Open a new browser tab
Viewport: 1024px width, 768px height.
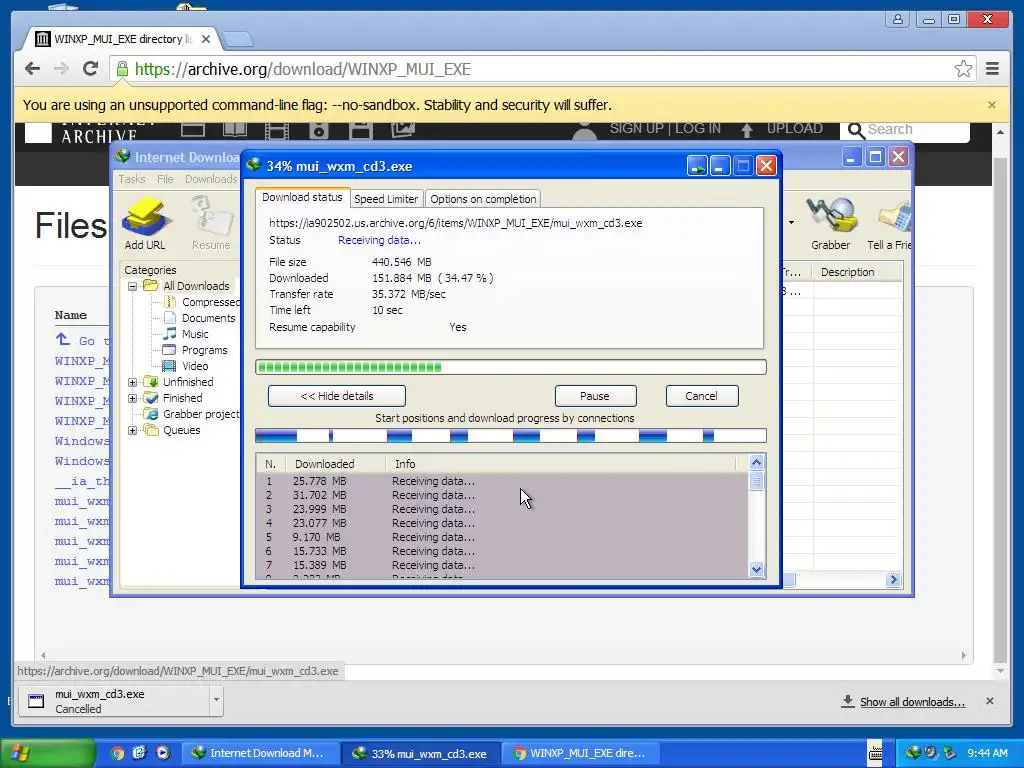tap(237, 40)
